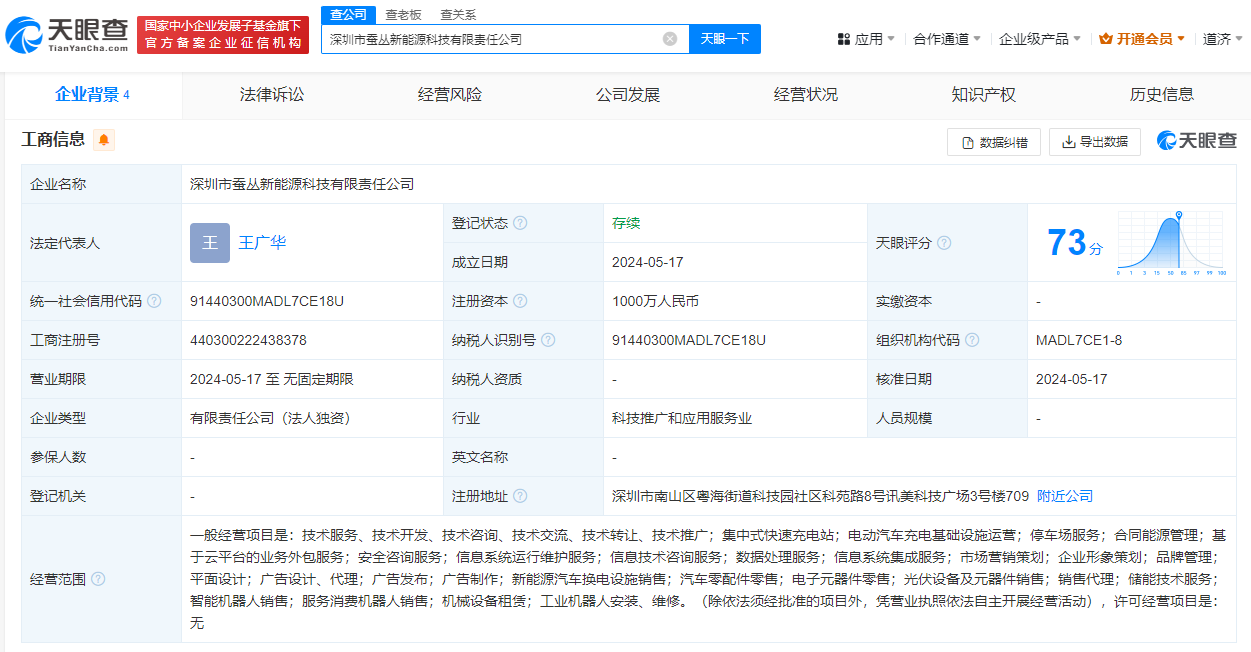
Task: Open the 附近公司 nearby companies link
Action: (x=1065, y=496)
